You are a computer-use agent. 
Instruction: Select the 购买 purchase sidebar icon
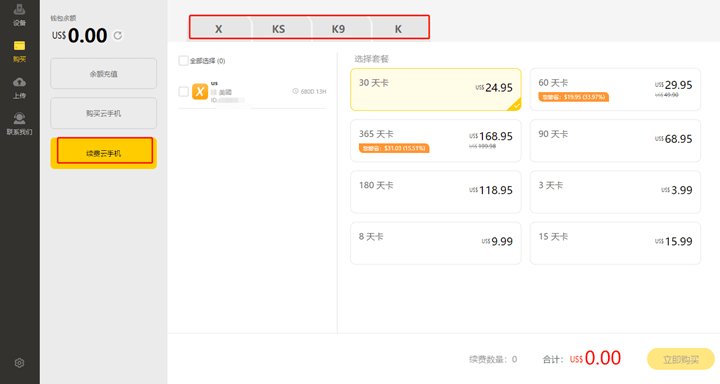click(x=19, y=51)
